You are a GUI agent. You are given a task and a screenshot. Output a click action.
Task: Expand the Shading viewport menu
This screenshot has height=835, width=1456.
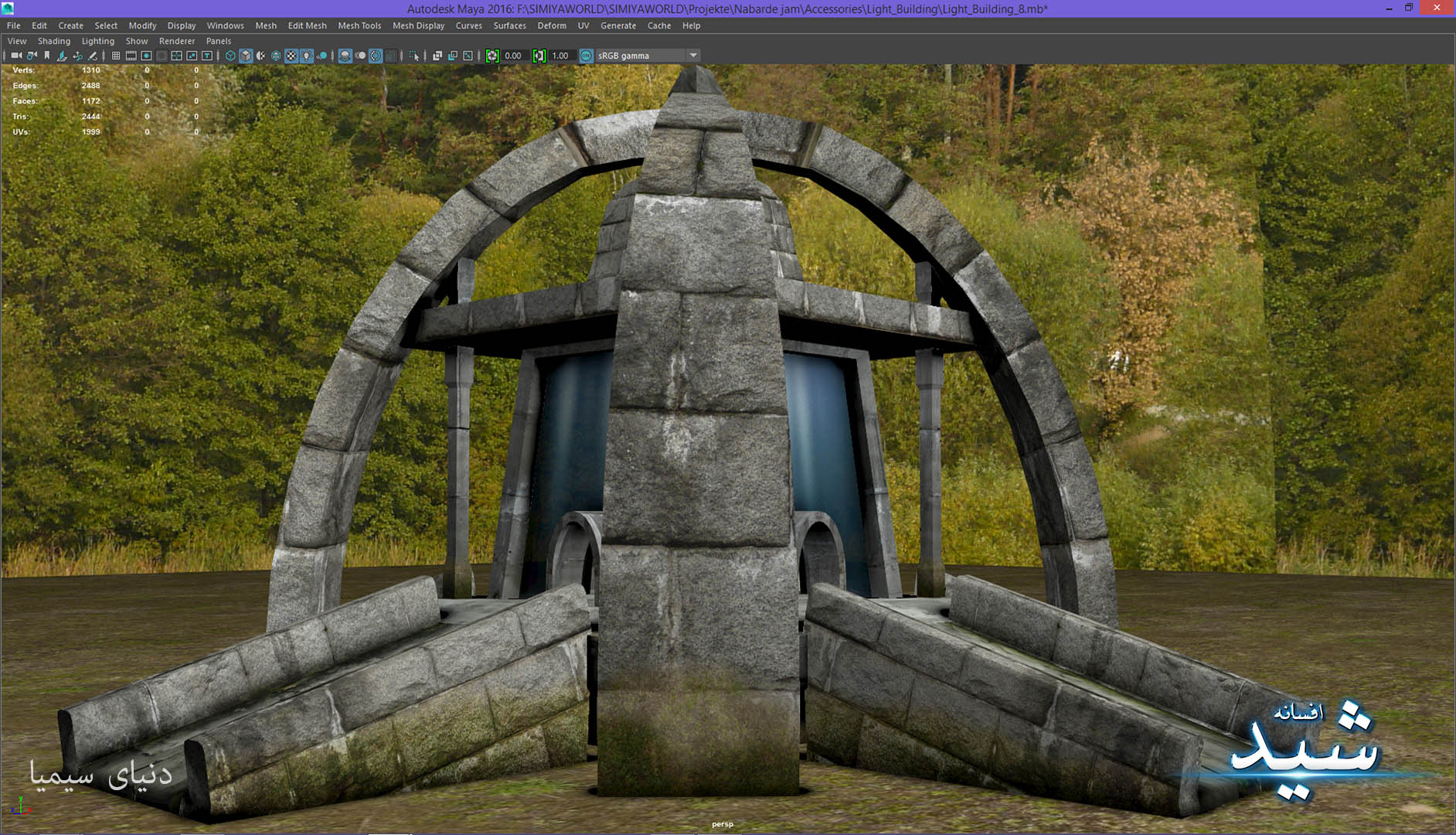click(53, 41)
